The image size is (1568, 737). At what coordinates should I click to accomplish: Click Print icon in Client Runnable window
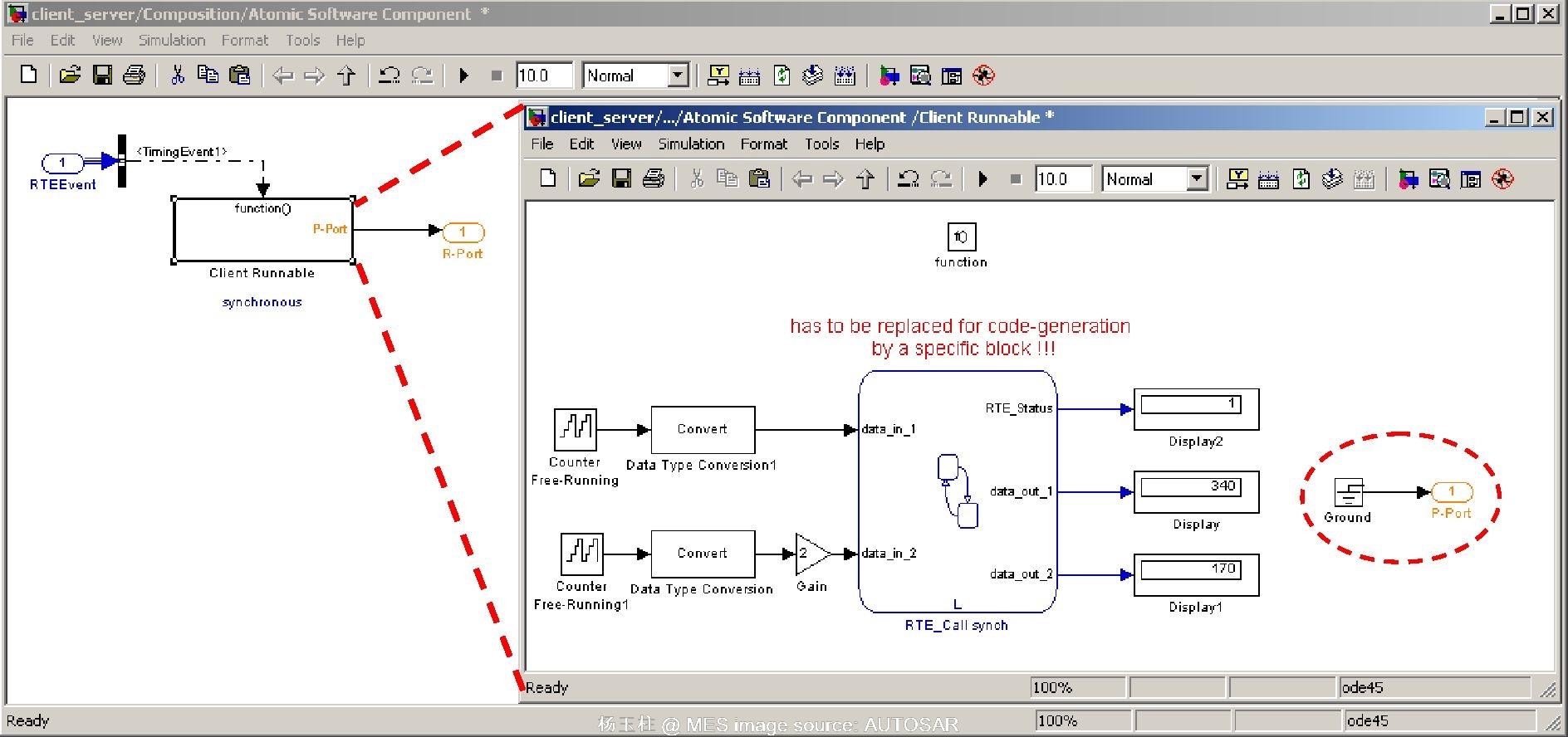[x=654, y=178]
